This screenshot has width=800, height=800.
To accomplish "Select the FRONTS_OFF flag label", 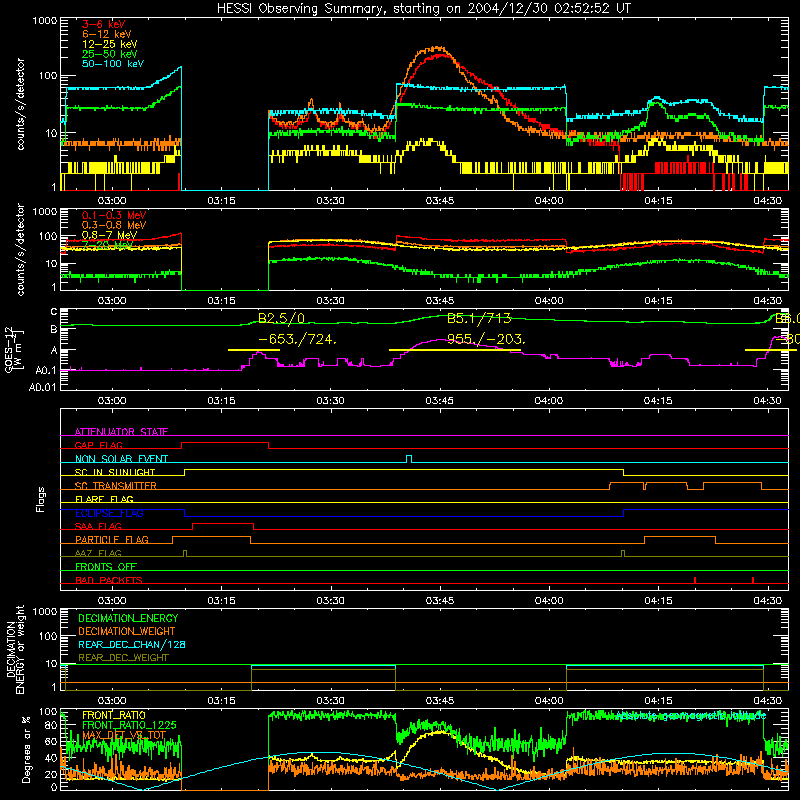I will (x=106, y=566).
